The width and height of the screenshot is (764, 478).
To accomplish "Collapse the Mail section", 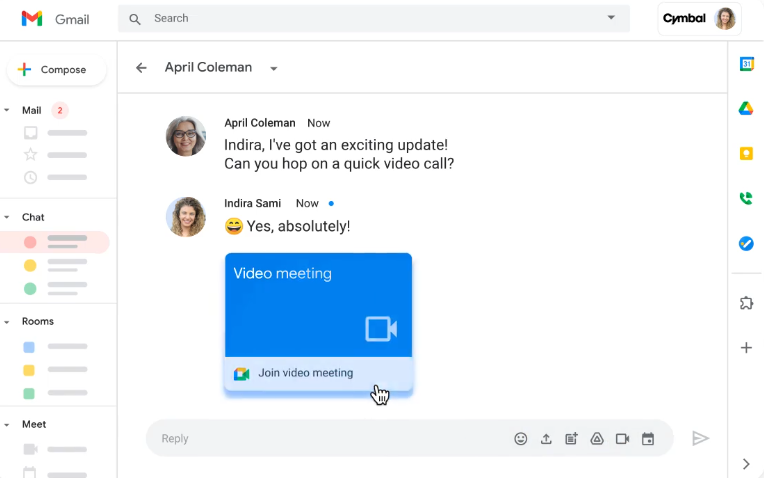I will click(7, 110).
